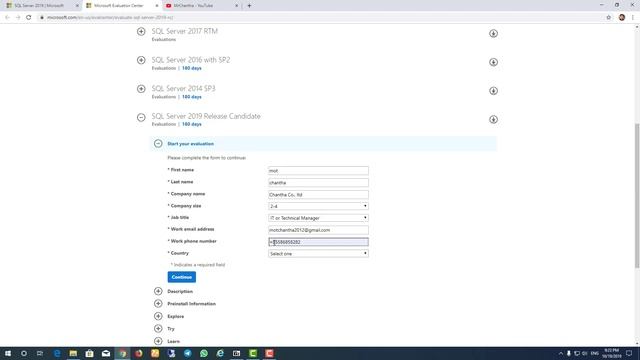Open Microsoft Store from taskbar
This screenshot has height=360, width=640.
[x=89, y=353]
